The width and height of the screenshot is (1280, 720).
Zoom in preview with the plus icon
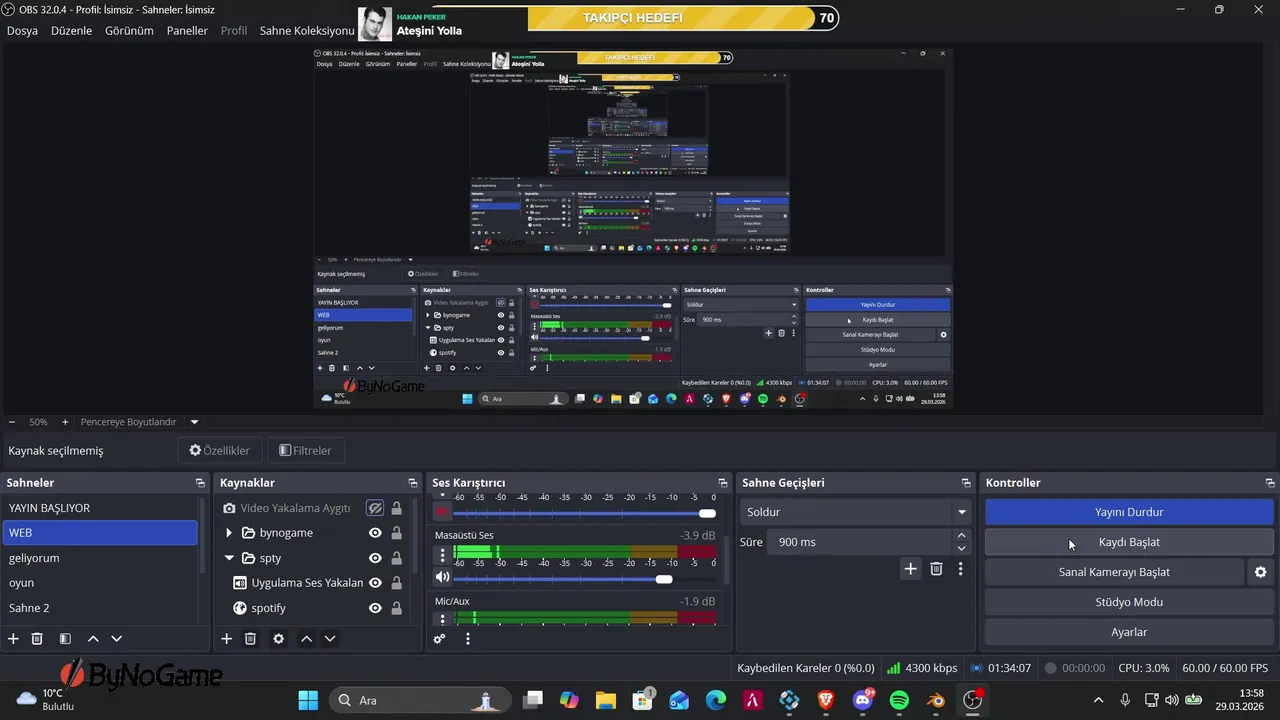65,422
